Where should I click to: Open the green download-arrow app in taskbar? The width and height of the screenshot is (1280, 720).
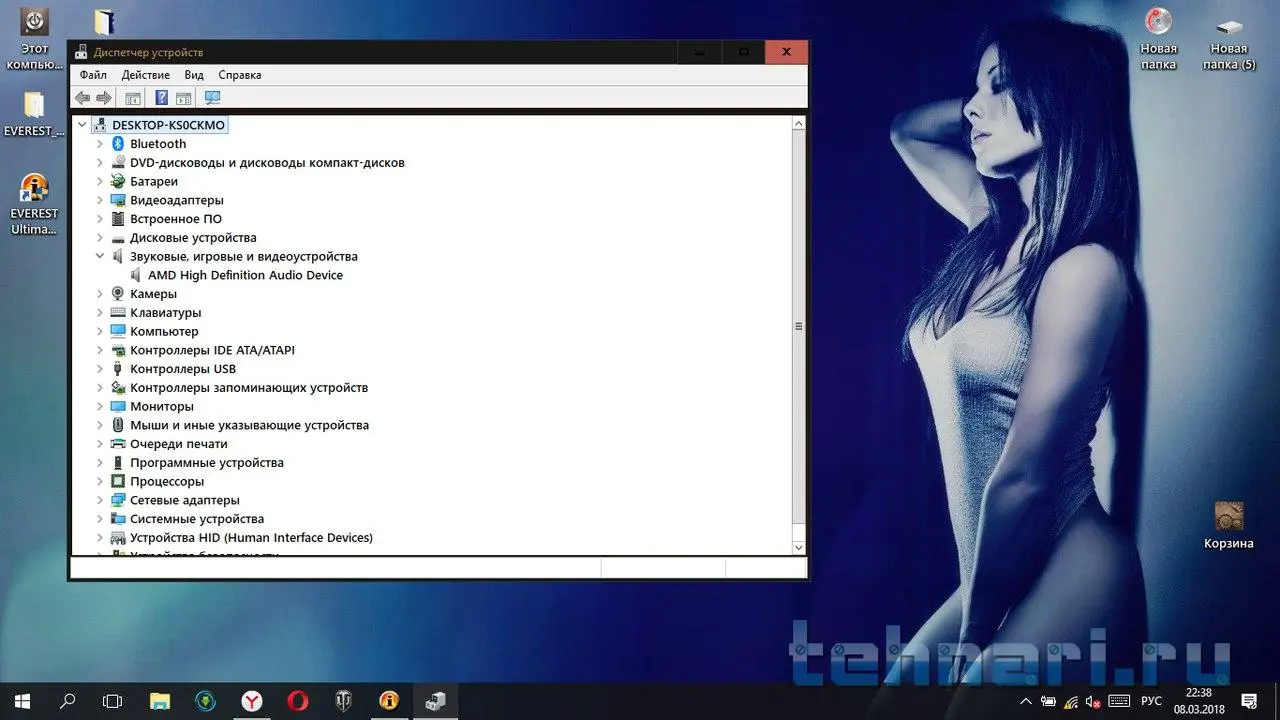coord(206,701)
